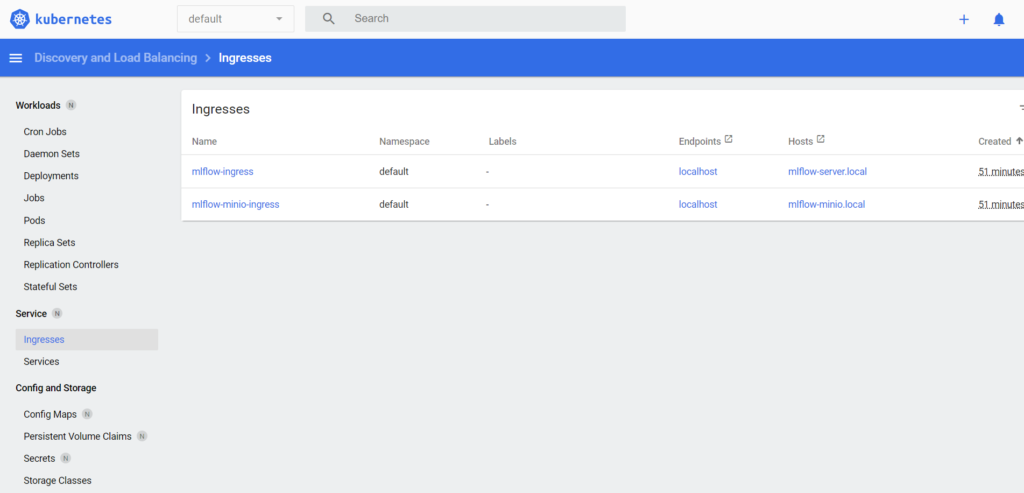Click the N badge next to Service
The image size is (1024, 493).
pos(57,313)
